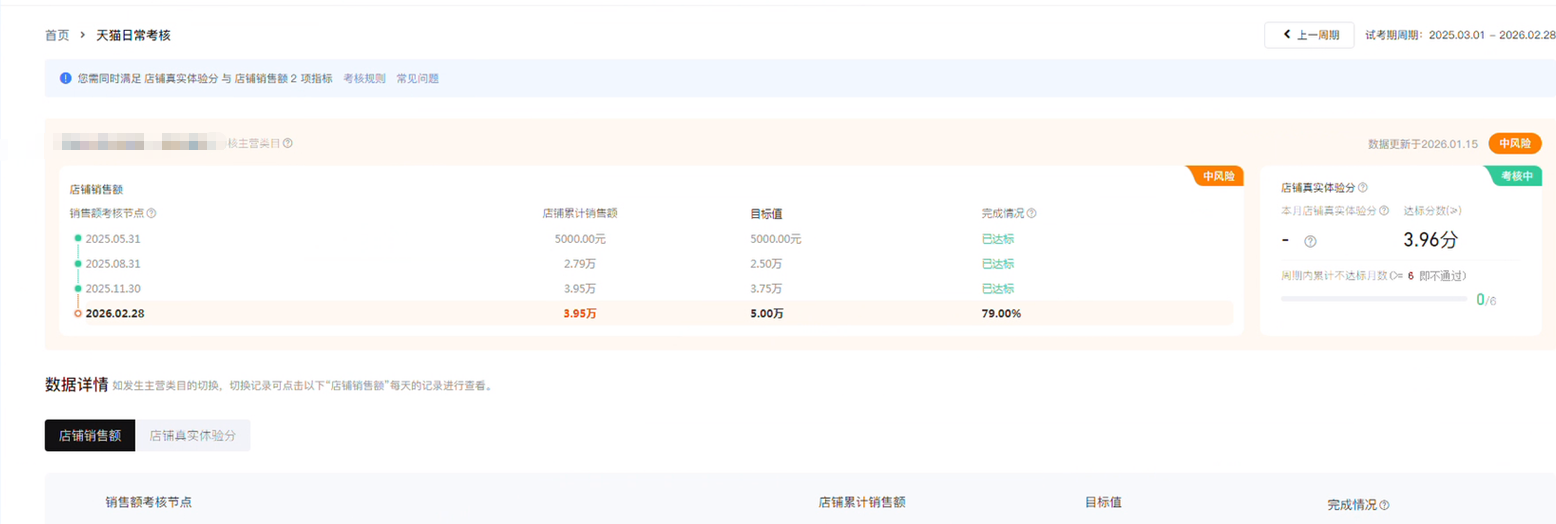Click help icon beside 核主营类目
The width and height of the screenshot is (1556, 524).
click(288, 143)
